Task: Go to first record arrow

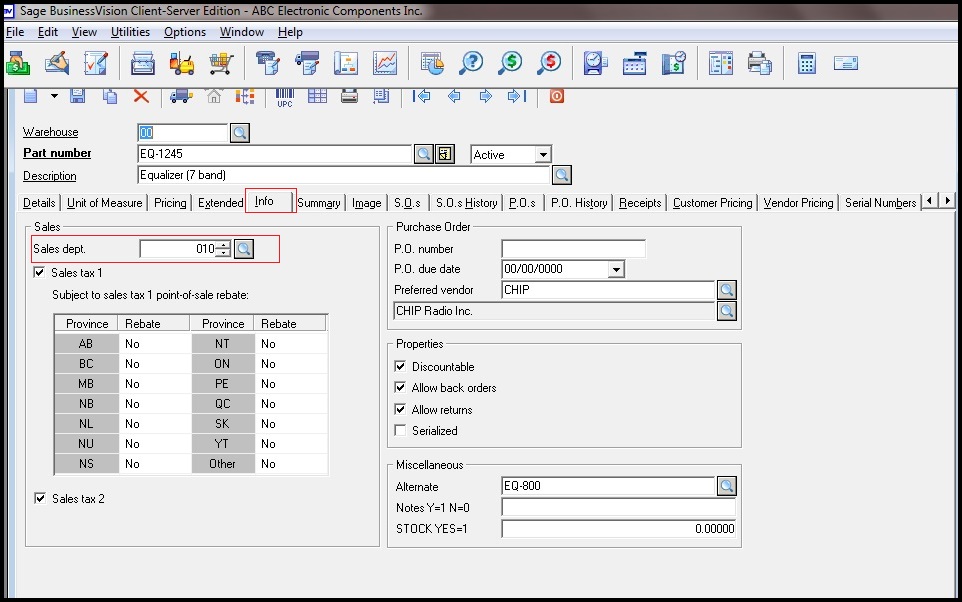Action: click(x=421, y=96)
